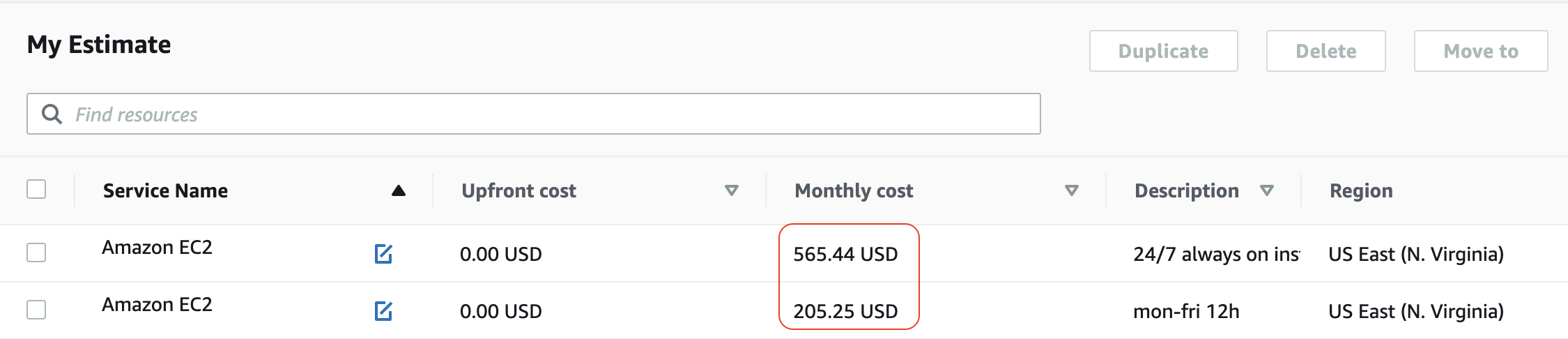Expand the Description column sort arrow
Image resolution: width=1568 pixels, height=339 pixels.
[1267, 191]
